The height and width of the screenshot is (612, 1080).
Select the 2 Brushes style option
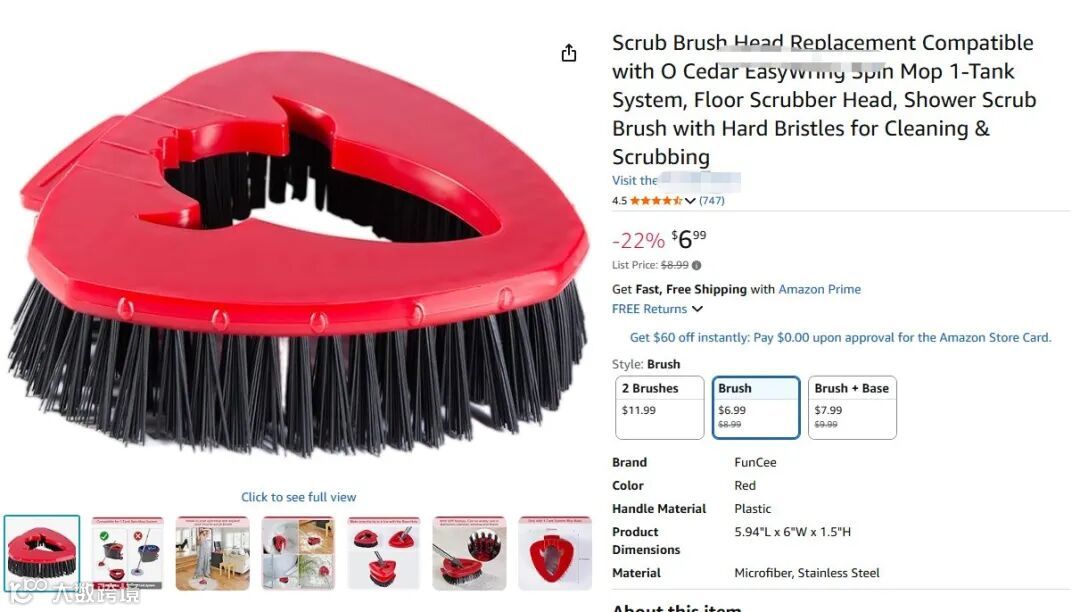click(660, 408)
